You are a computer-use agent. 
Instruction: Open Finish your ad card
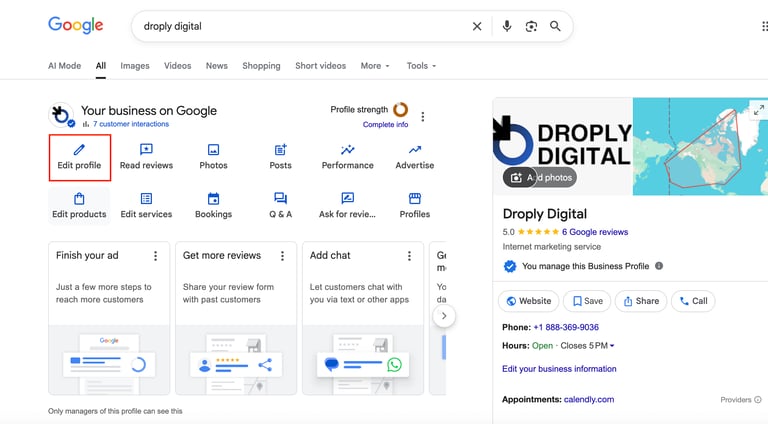109,318
